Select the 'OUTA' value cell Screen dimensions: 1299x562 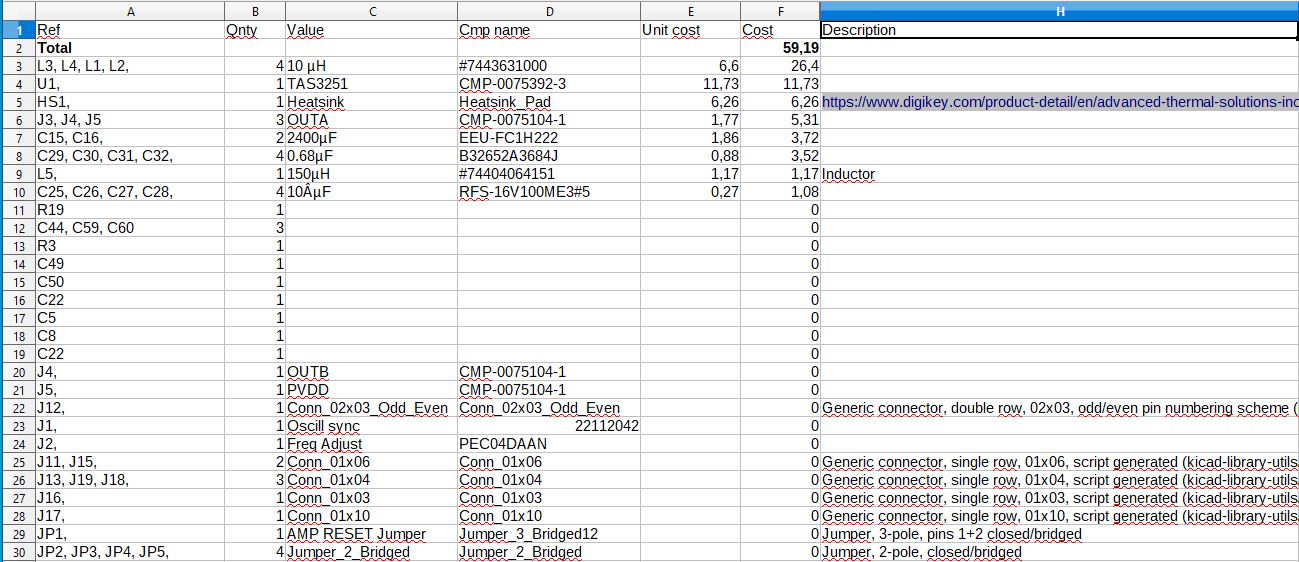tap(371, 120)
